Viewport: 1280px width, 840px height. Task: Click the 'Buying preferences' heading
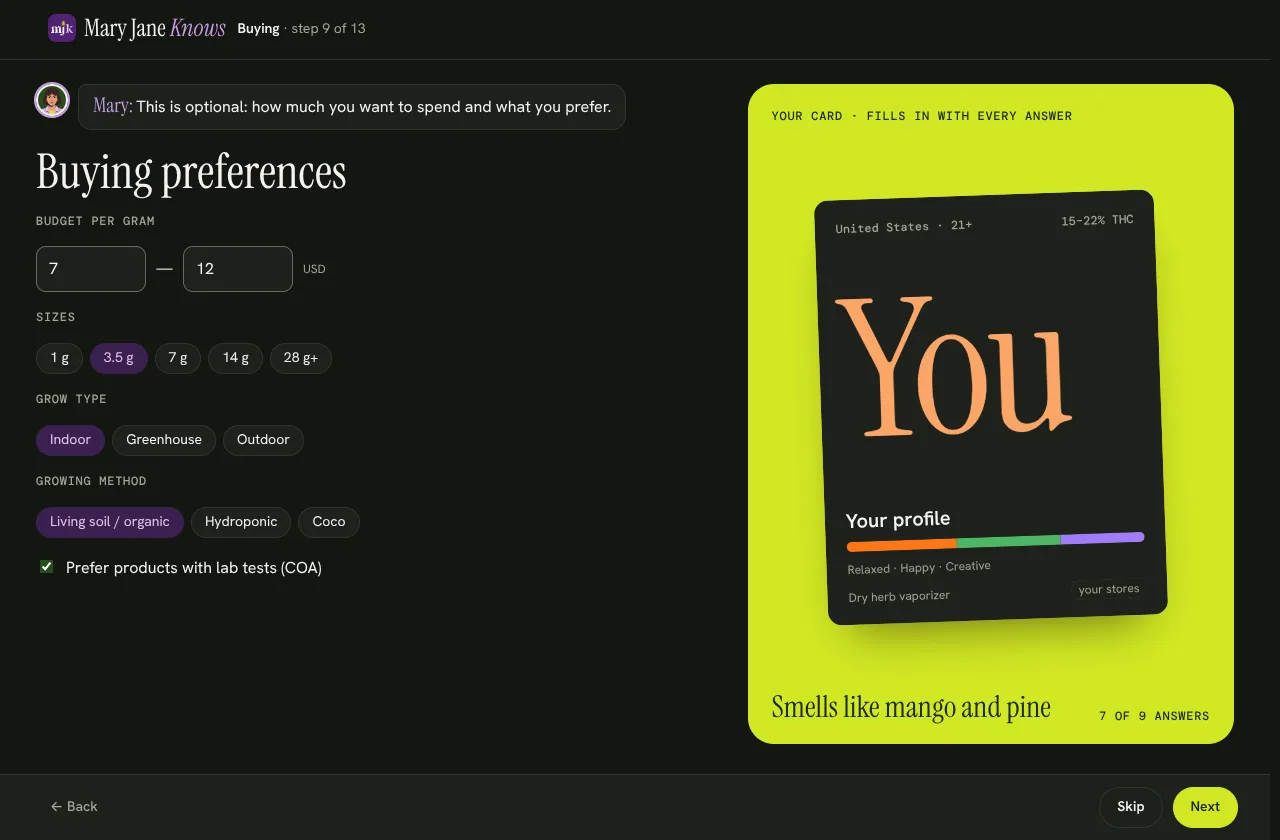click(191, 172)
